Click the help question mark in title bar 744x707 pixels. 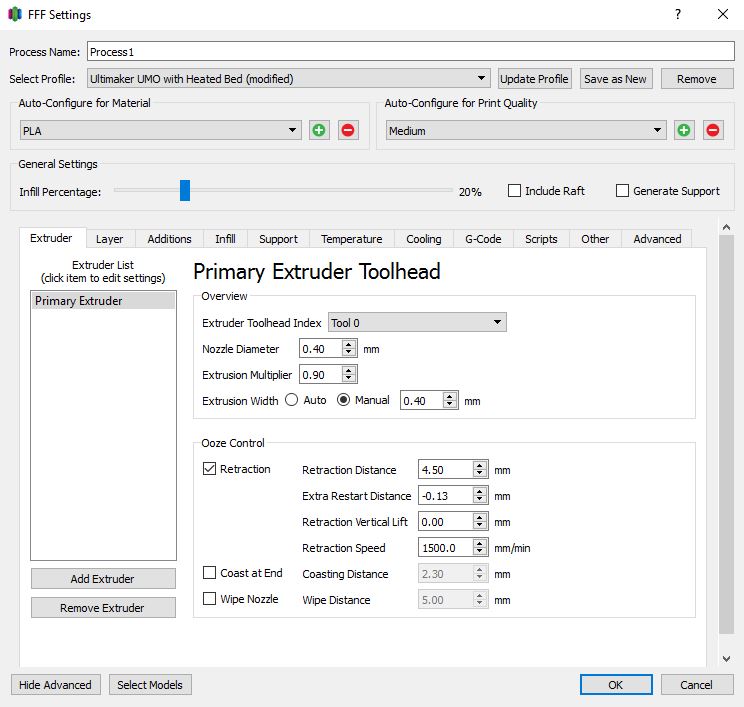[678, 15]
